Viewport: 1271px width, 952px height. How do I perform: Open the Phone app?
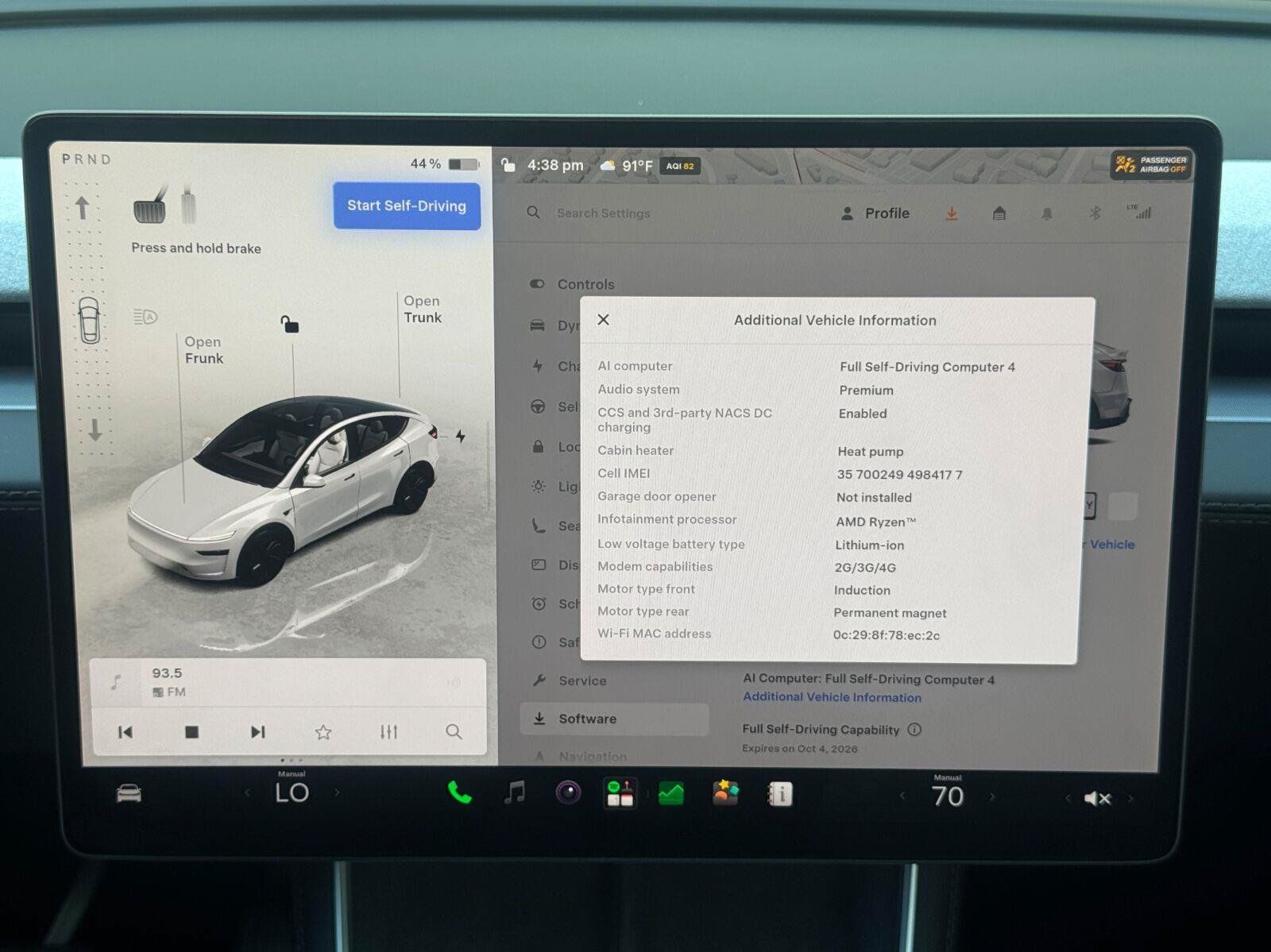(460, 792)
